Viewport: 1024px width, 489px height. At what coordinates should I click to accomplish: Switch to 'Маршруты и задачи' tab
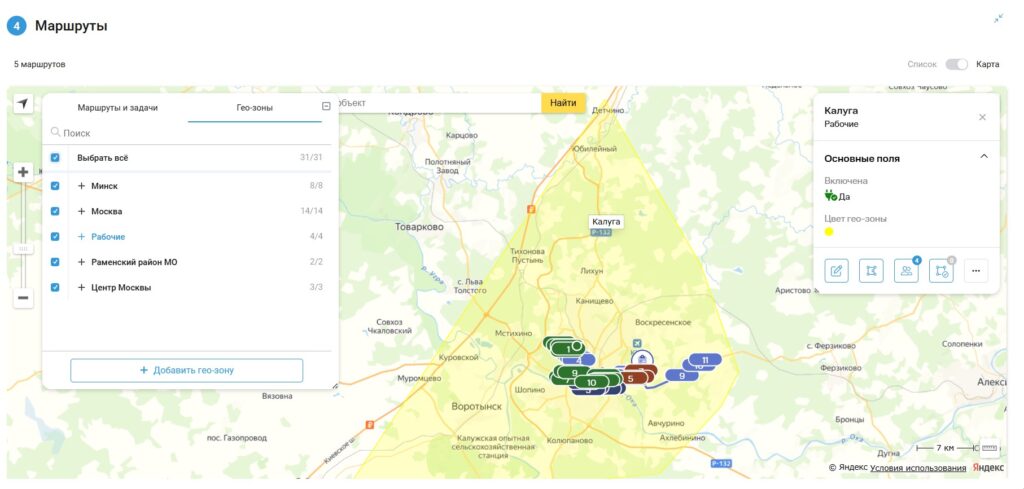click(x=118, y=107)
